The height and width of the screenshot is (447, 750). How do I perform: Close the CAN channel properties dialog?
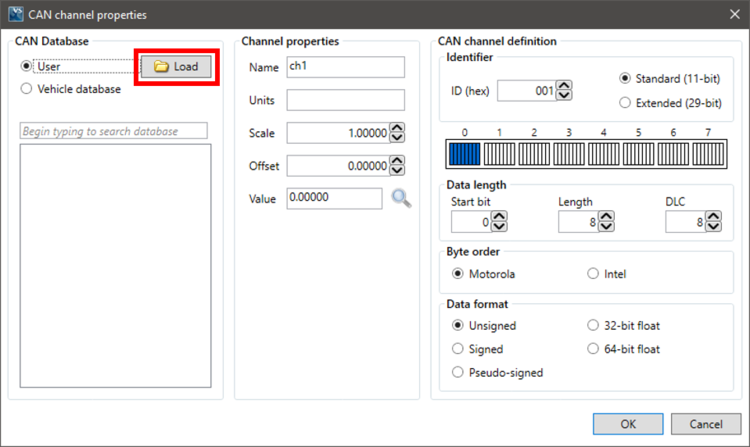735,14
